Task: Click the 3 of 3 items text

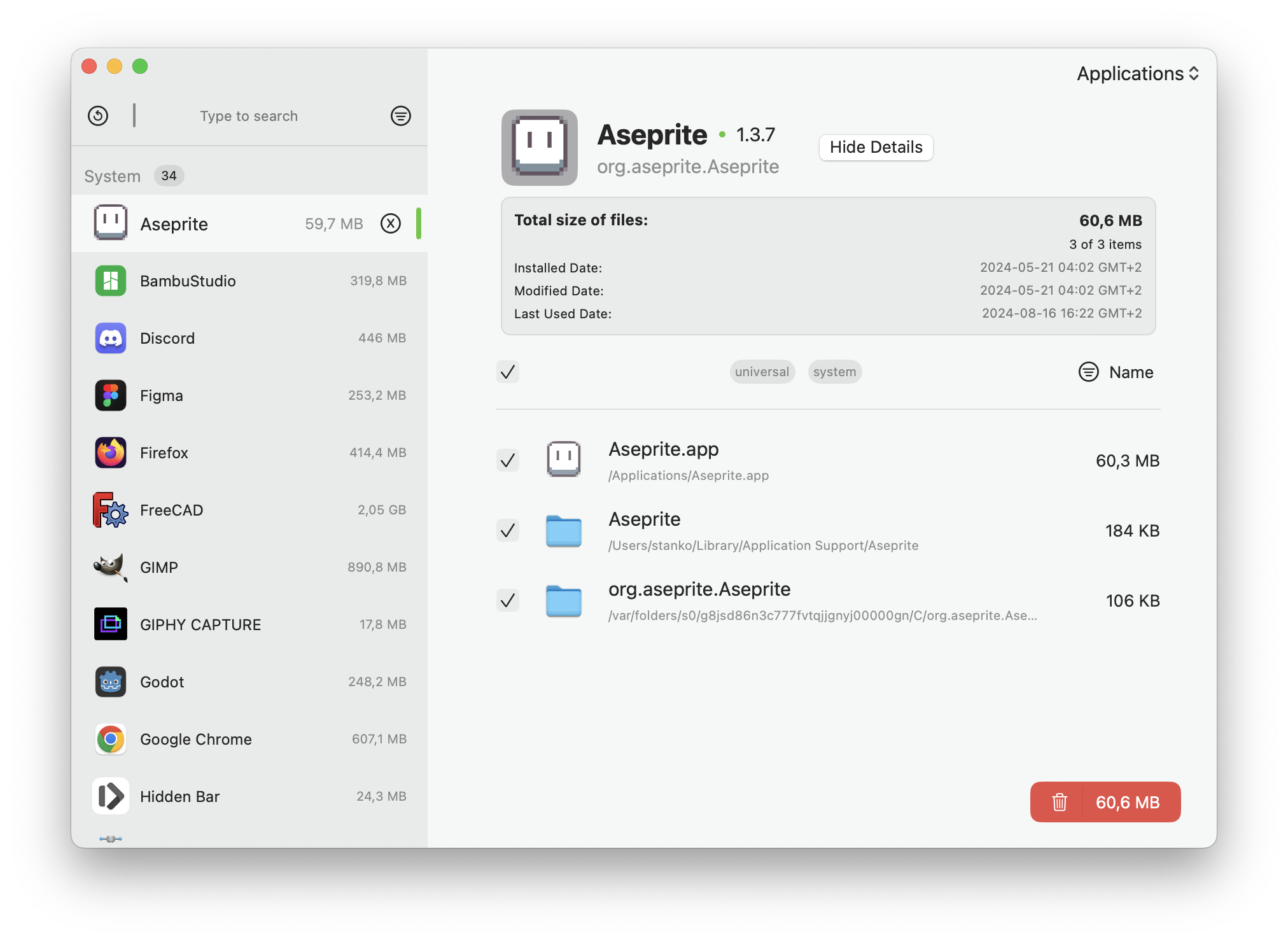Action: (1105, 244)
